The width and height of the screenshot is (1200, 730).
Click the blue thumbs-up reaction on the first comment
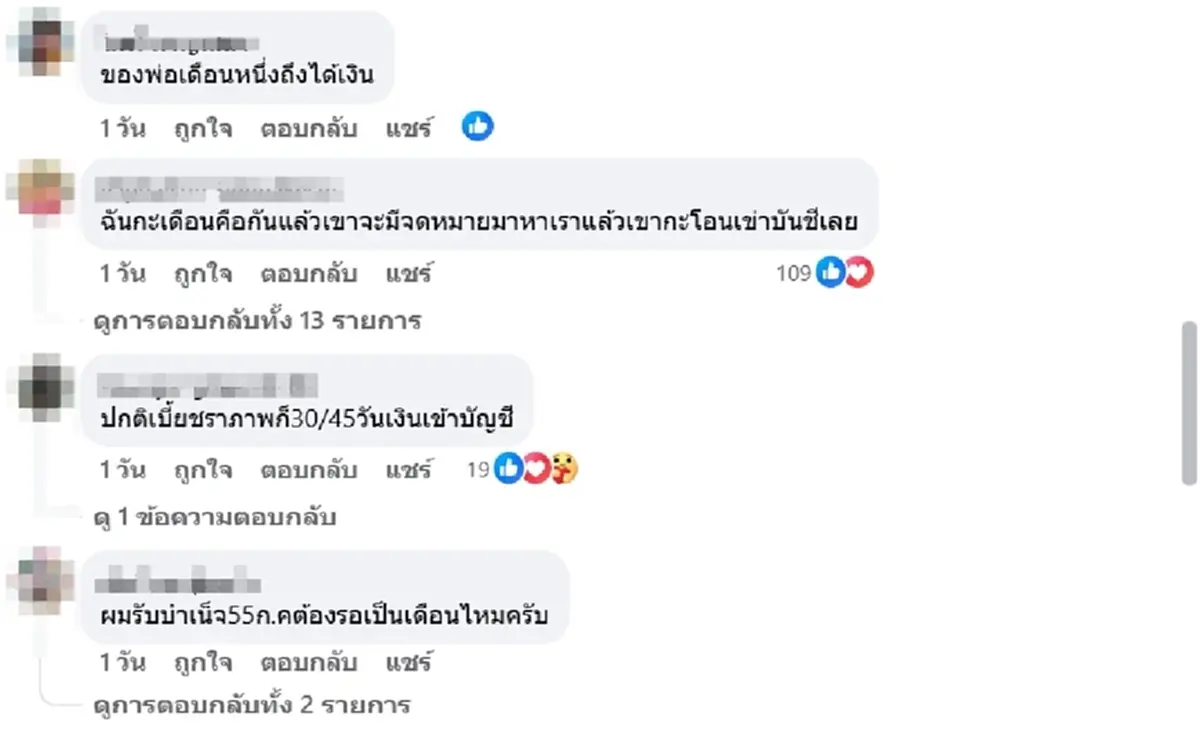[x=477, y=127]
